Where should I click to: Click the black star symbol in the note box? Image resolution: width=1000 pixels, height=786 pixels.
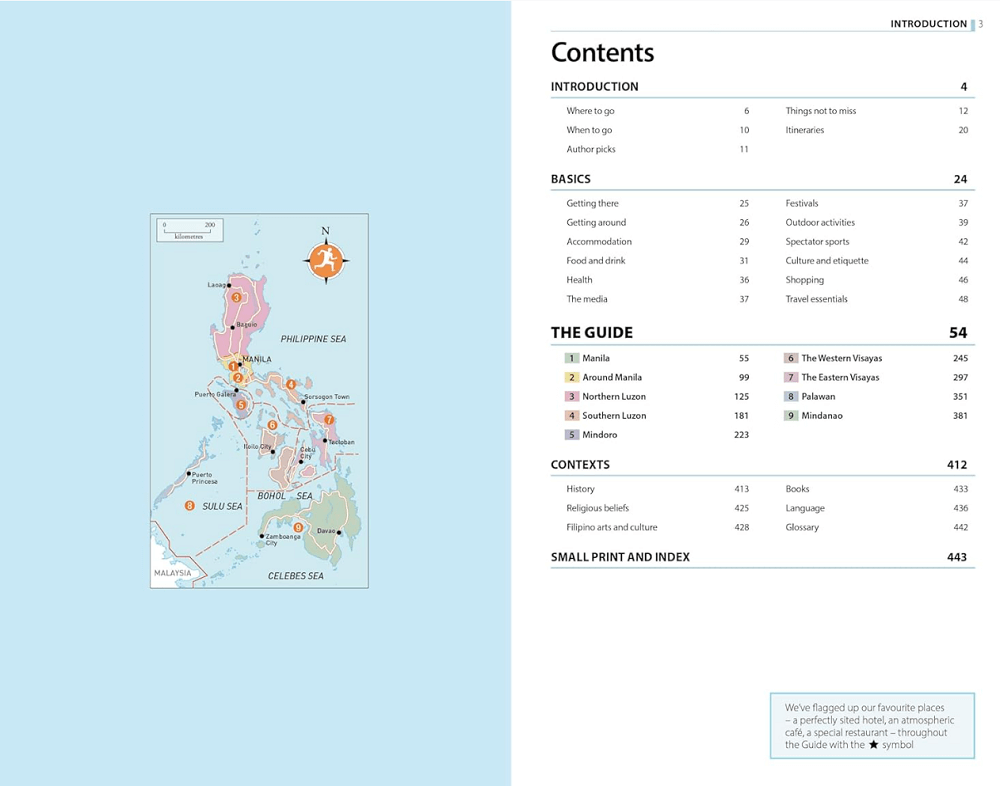(x=873, y=745)
